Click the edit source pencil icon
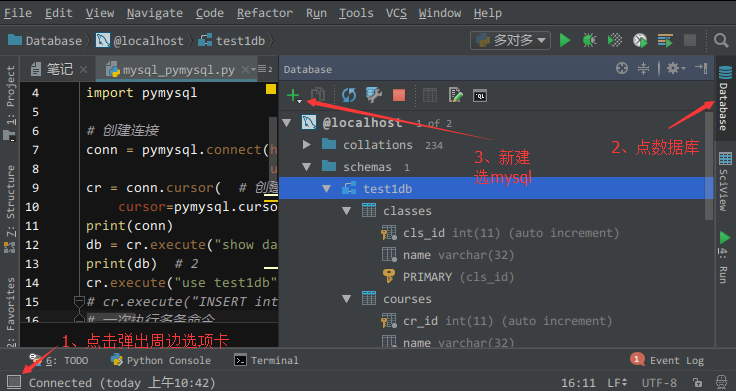This screenshot has height=391, width=736. click(455, 95)
